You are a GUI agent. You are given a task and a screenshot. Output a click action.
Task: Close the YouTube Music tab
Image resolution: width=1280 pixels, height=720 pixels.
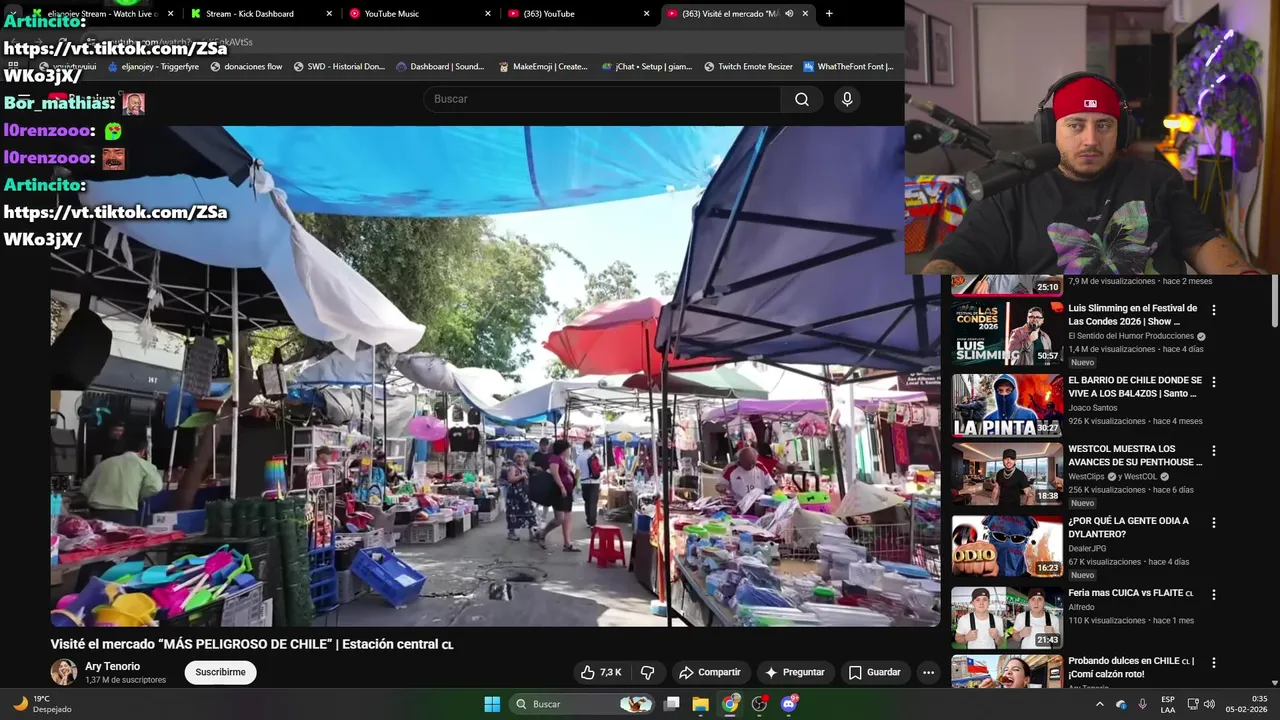(x=488, y=14)
